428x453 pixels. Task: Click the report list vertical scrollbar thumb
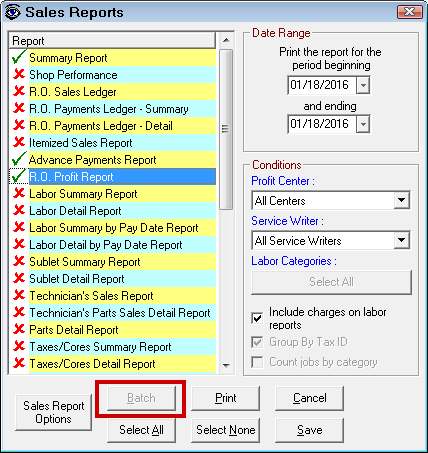click(226, 129)
